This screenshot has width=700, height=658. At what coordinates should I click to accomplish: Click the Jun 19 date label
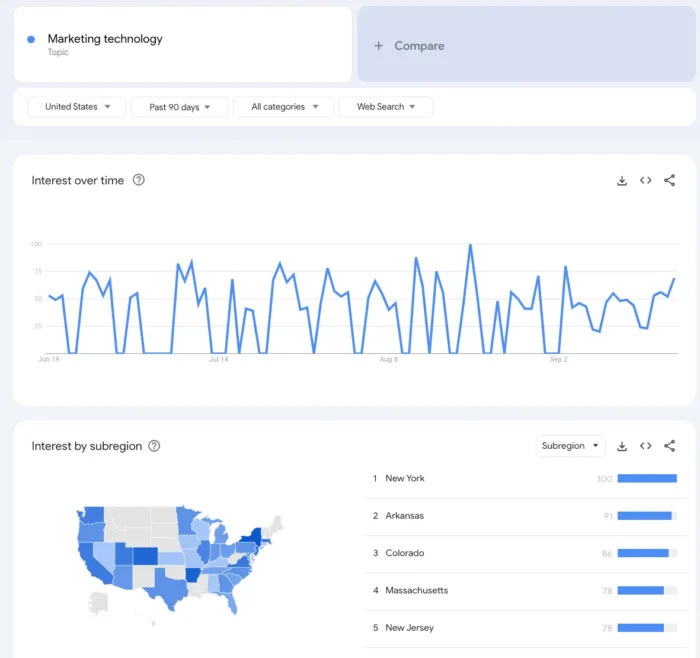click(x=49, y=359)
